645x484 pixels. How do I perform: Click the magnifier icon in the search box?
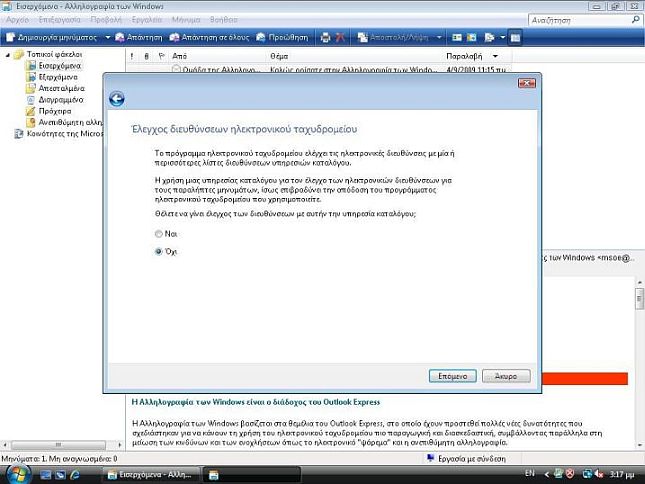pyautogui.click(x=636, y=20)
